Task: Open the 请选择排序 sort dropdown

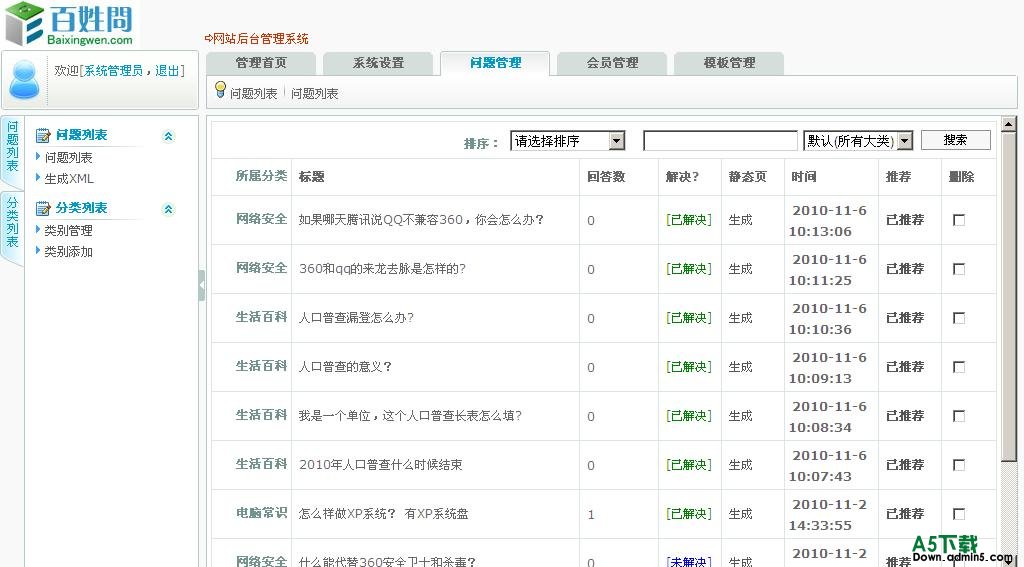Action: coord(568,140)
